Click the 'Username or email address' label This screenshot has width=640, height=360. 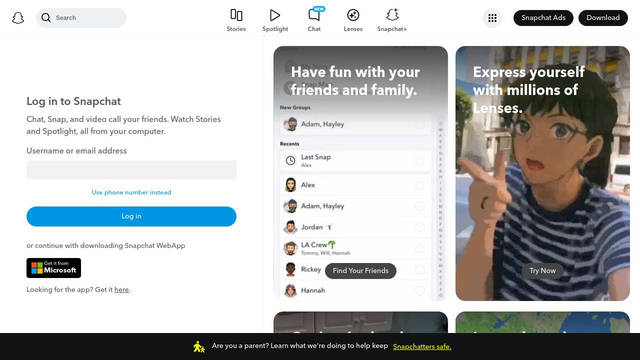coord(77,151)
